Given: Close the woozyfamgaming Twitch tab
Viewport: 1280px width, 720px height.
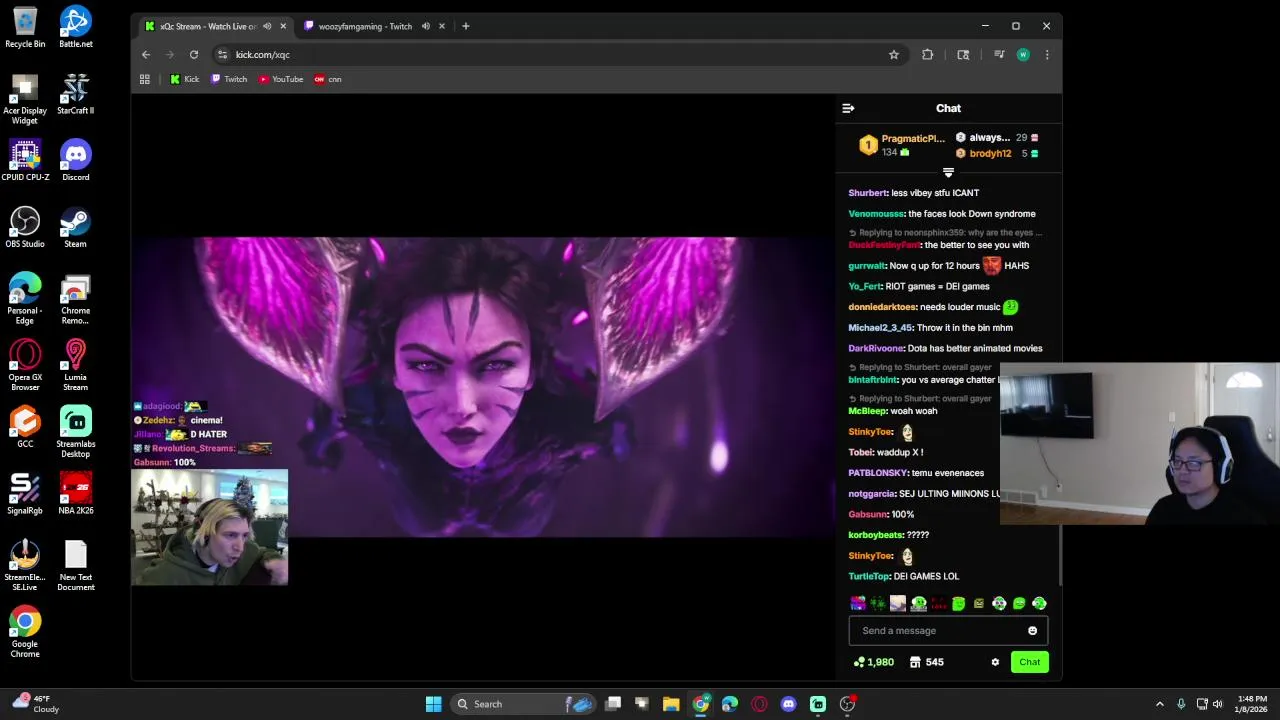Looking at the screenshot, I should click(x=441, y=26).
